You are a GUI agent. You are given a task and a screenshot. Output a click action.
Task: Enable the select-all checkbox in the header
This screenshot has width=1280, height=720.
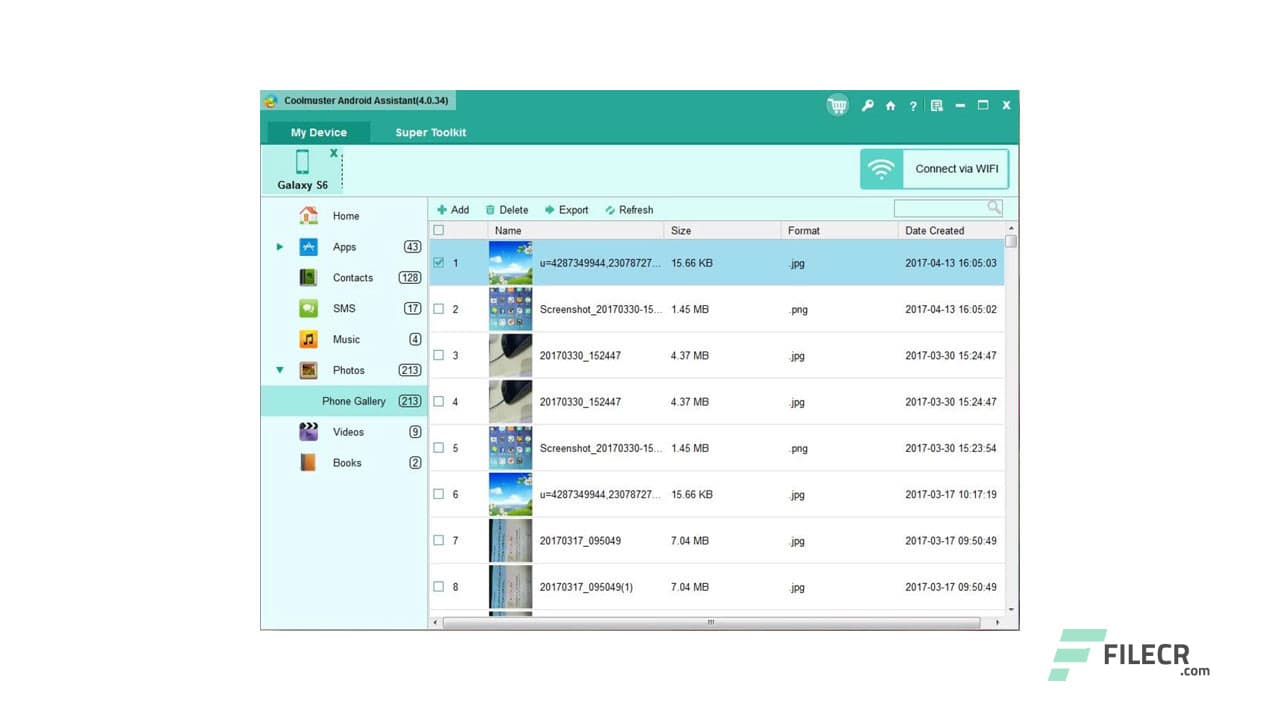(438, 229)
